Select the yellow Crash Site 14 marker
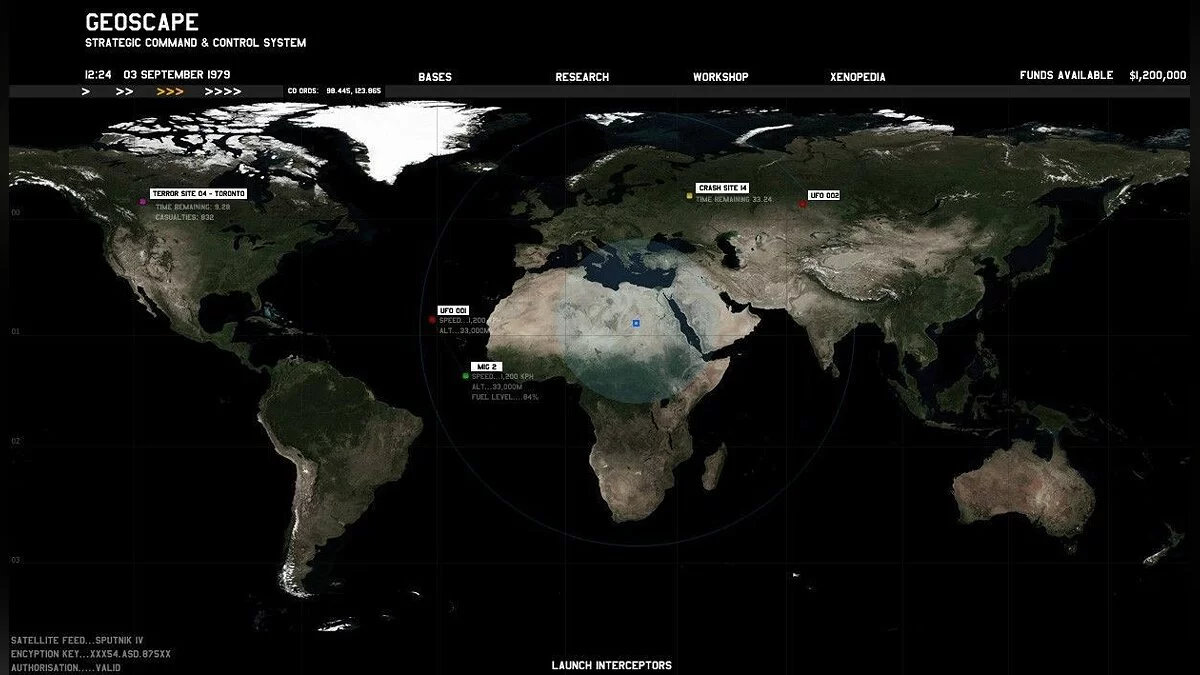The image size is (1200, 675). (689, 196)
